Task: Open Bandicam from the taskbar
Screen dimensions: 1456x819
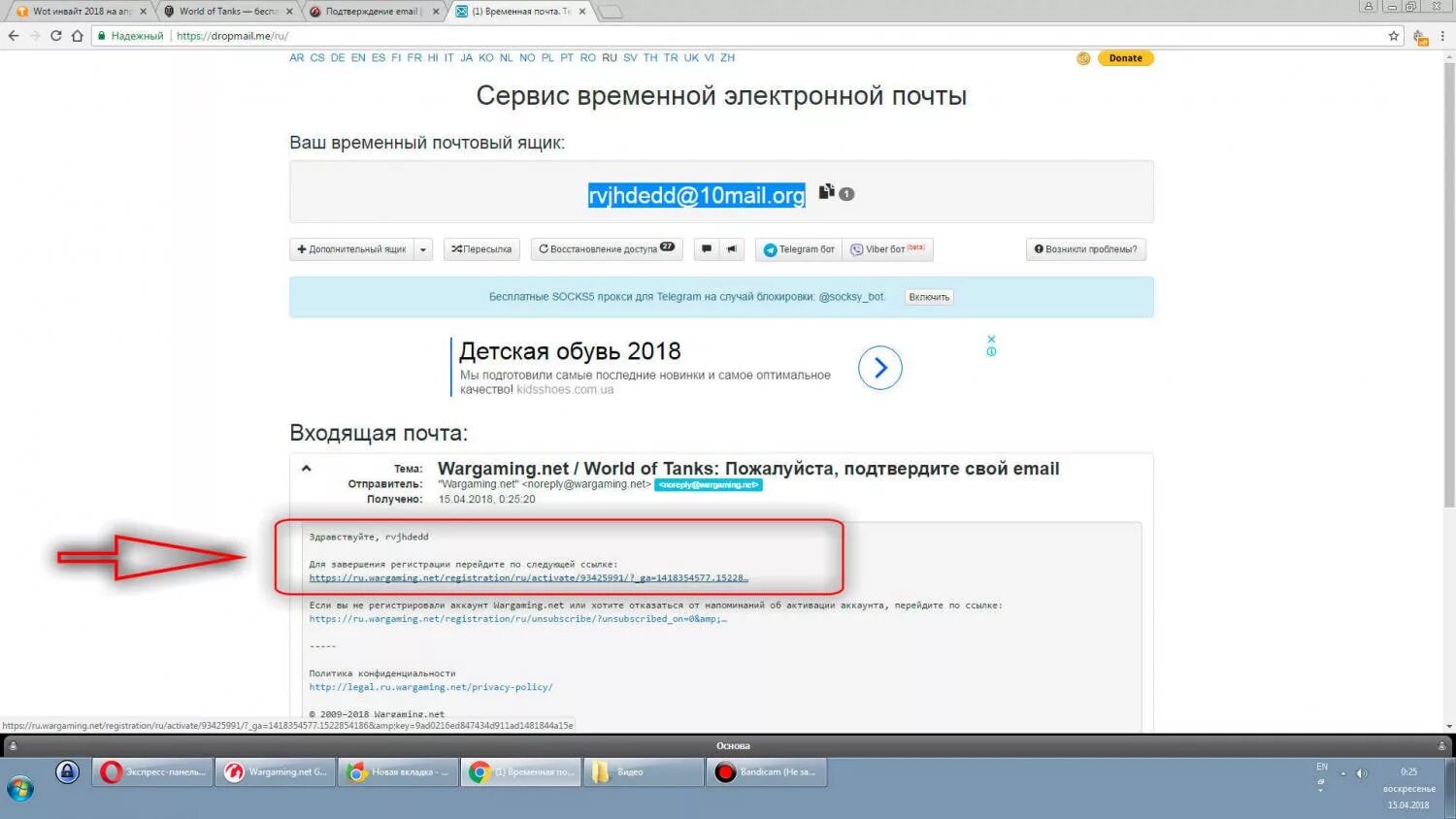Action: click(768, 772)
